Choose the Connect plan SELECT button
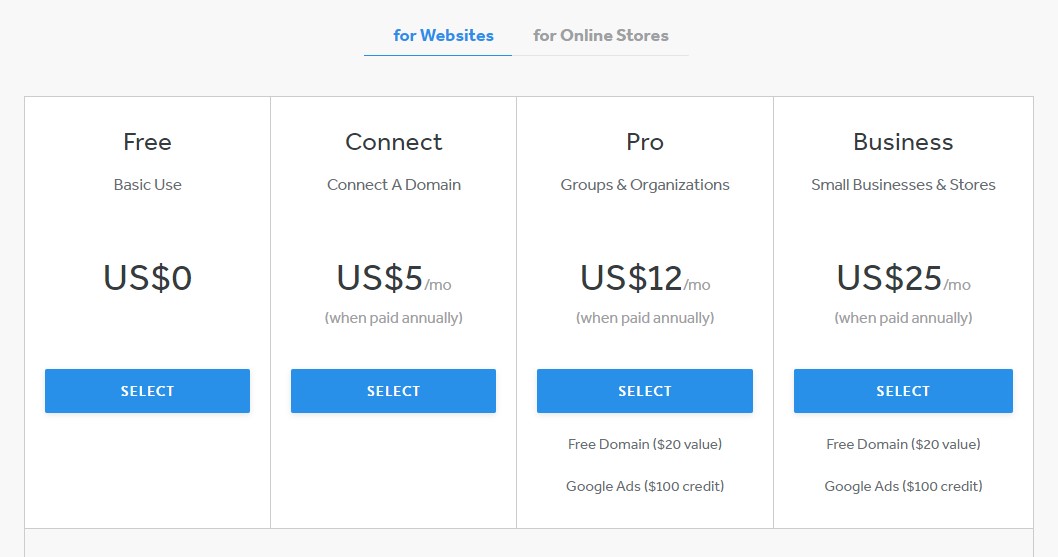1058x557 pixels. tap(393, 391)
